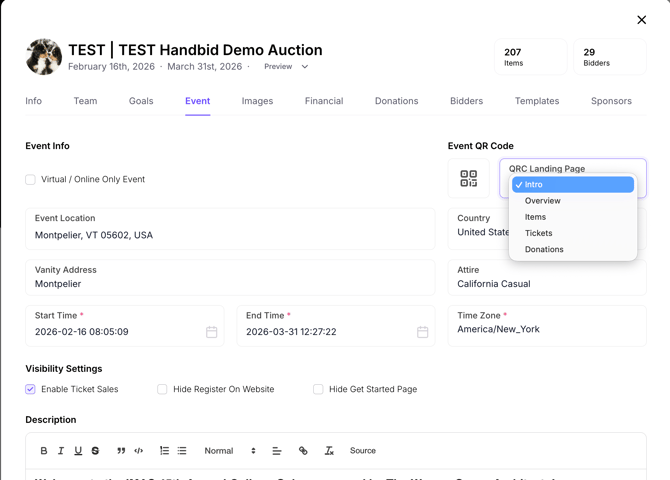Screen dimensions: 670x480
Task: Select Items in landing page list
Action: click(x=573, y=217)
